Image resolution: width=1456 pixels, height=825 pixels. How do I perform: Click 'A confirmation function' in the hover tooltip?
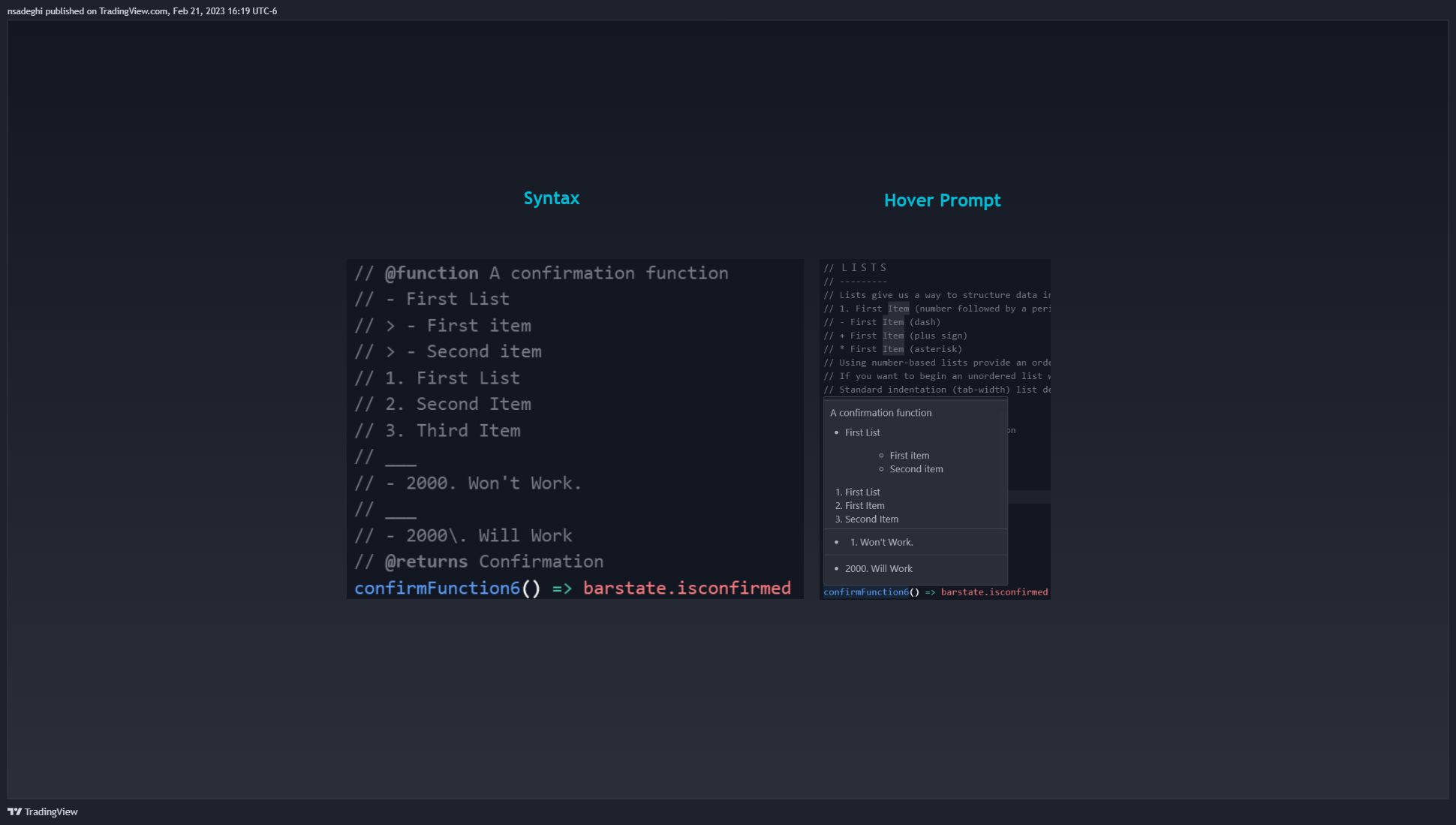[881, 413]
